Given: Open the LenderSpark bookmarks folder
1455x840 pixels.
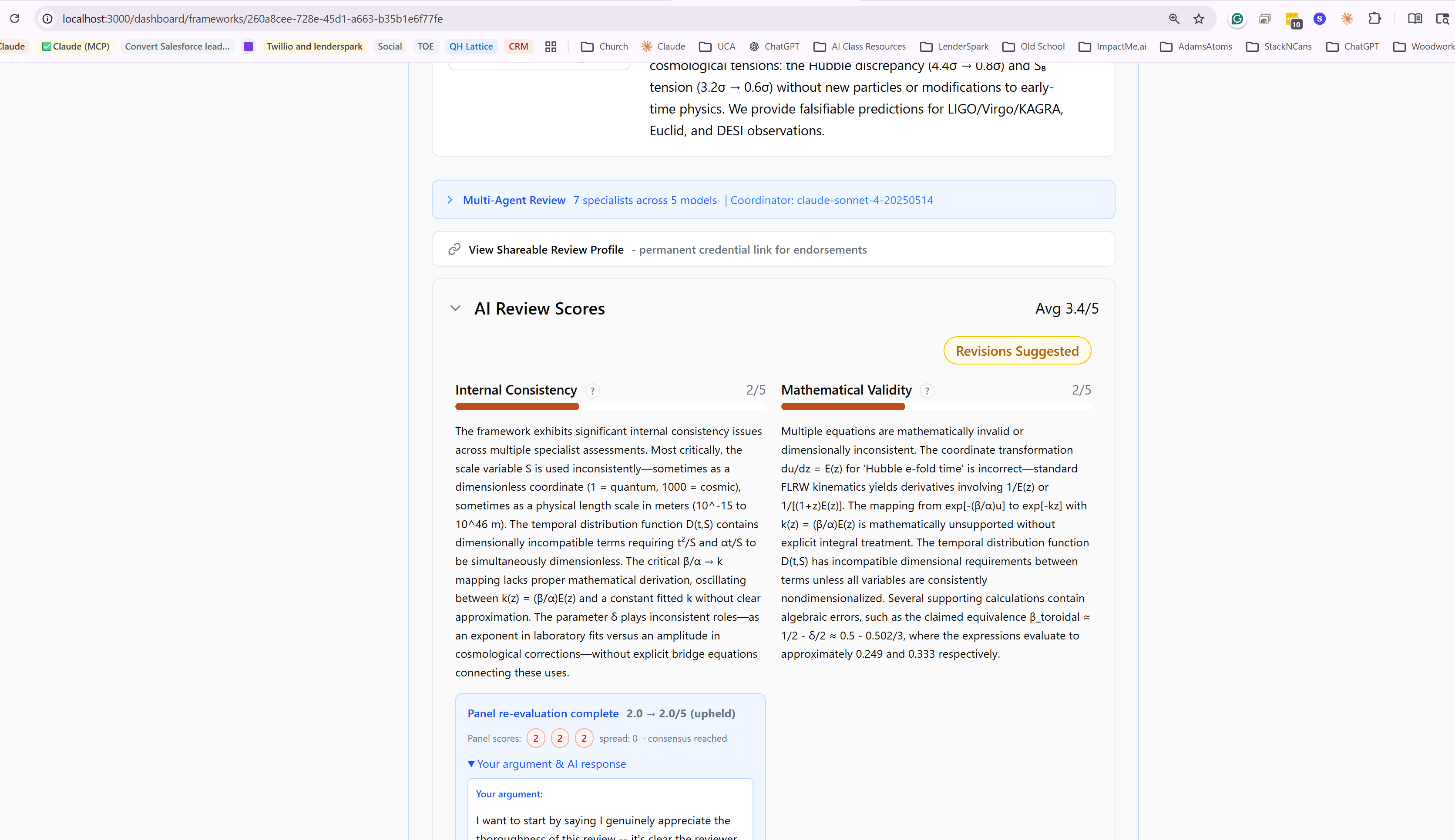Looking at the screenshot, I should [x=954, y=46].
